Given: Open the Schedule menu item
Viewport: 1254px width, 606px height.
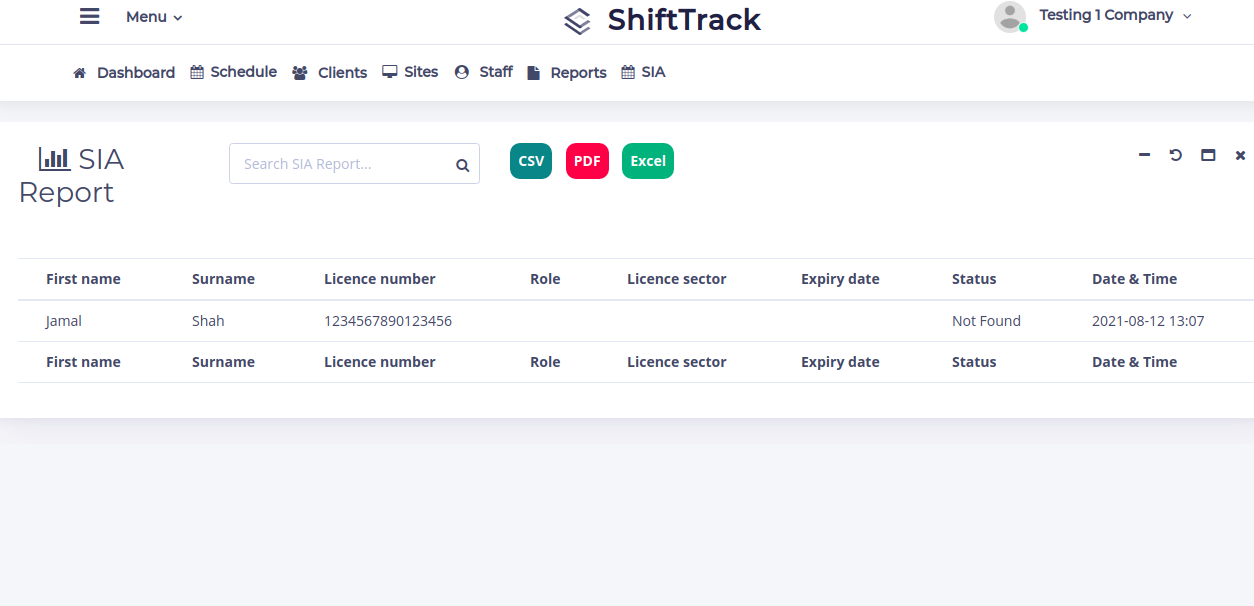Looking at the screenshot, I should pyautogui.click(x=234, y=72).
